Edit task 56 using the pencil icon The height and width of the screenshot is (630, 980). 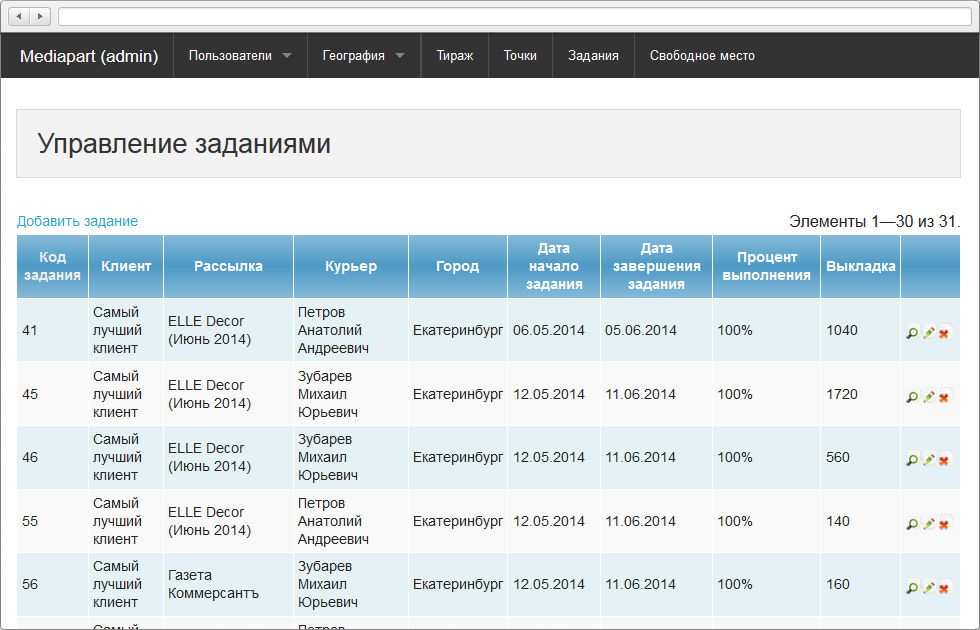pos(929,588)
